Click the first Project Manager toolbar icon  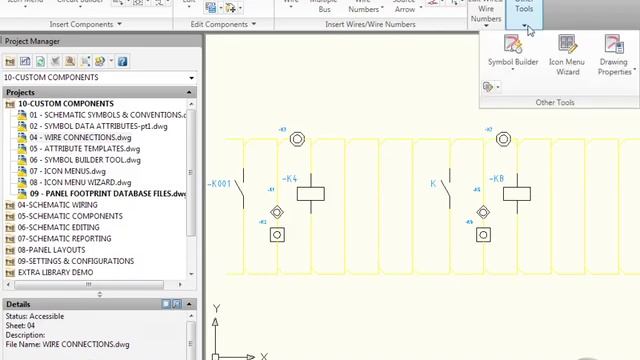[x=10, y=62]
